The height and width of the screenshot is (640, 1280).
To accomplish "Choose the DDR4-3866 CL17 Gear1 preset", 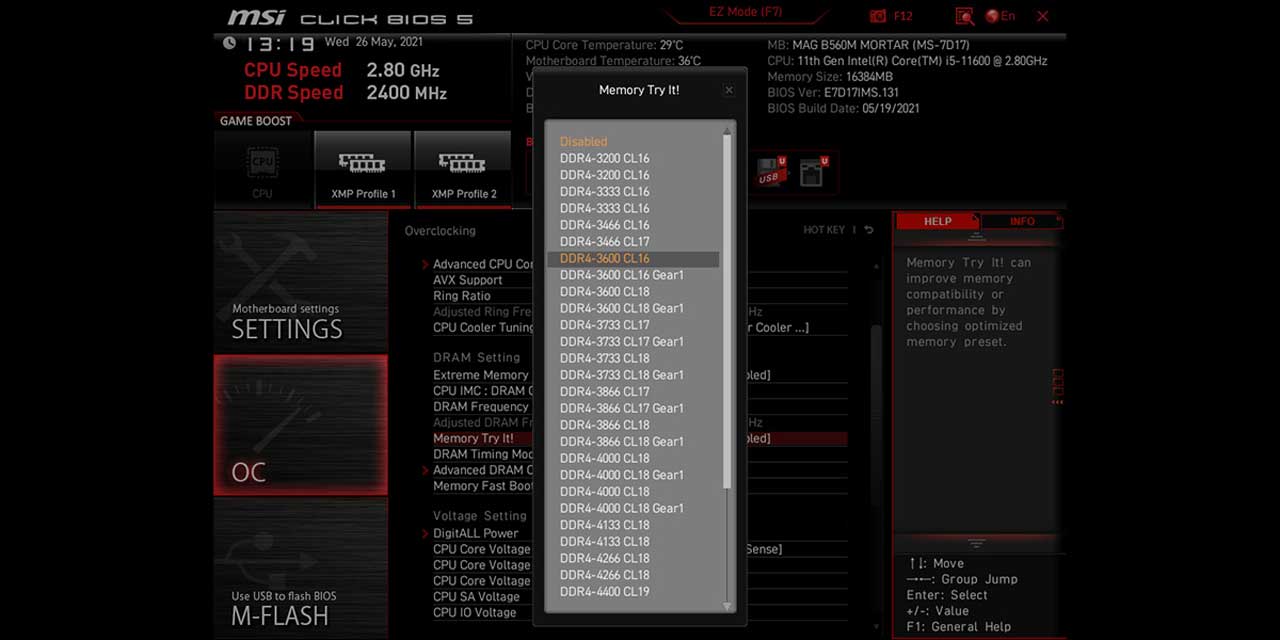I will [x=621, y=408].
